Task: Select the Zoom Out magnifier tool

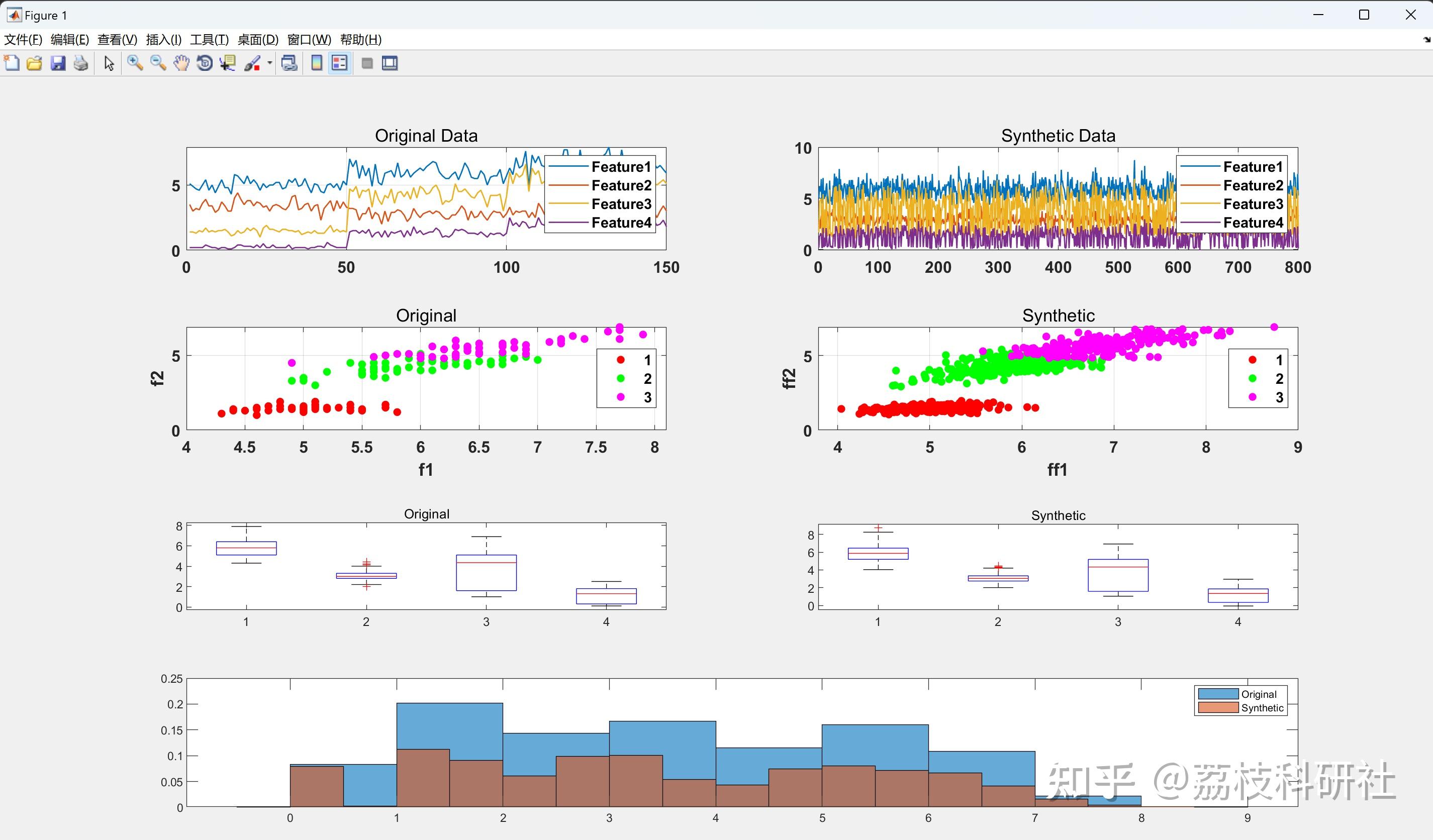Action: tap(158, 63)
